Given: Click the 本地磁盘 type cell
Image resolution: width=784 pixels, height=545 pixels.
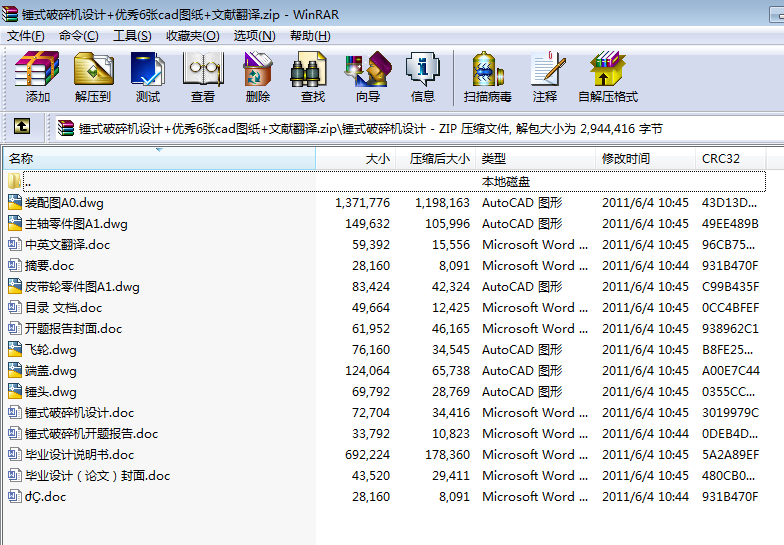Looking at the screenshot, I should 506,181.
